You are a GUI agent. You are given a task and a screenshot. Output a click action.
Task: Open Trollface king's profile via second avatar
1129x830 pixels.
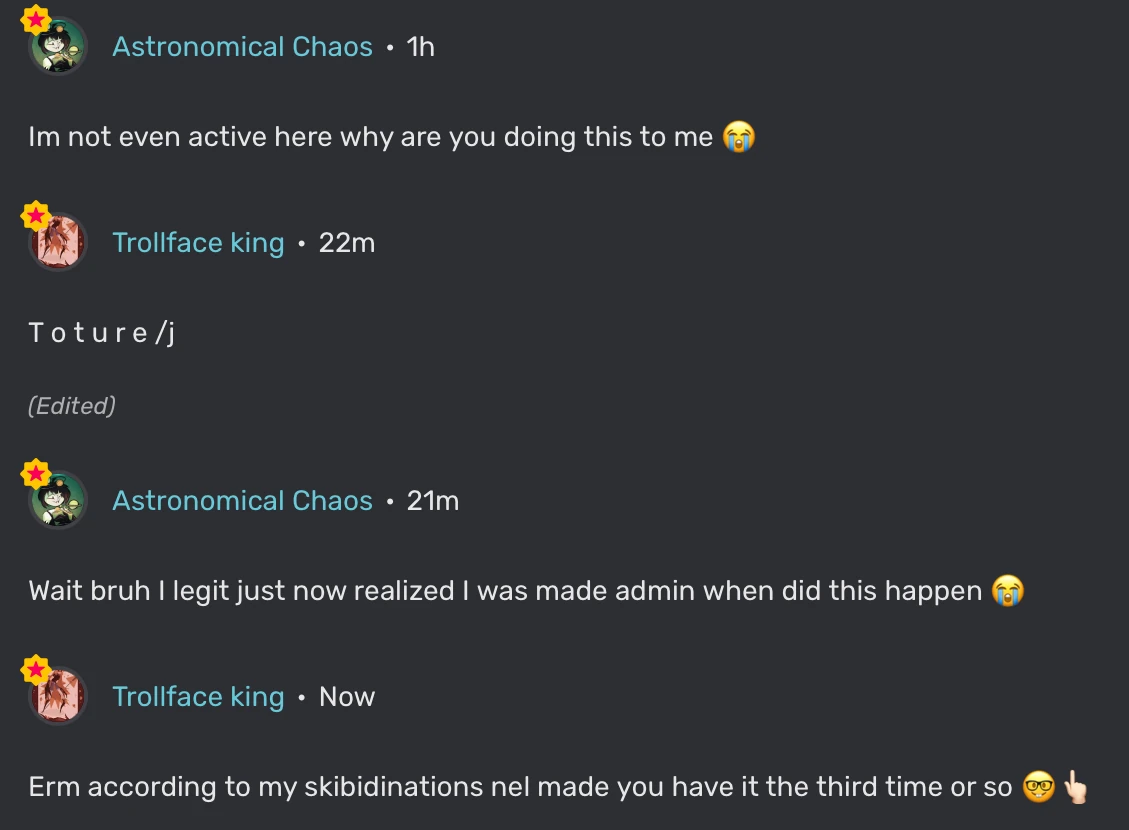tap(57, 243)
